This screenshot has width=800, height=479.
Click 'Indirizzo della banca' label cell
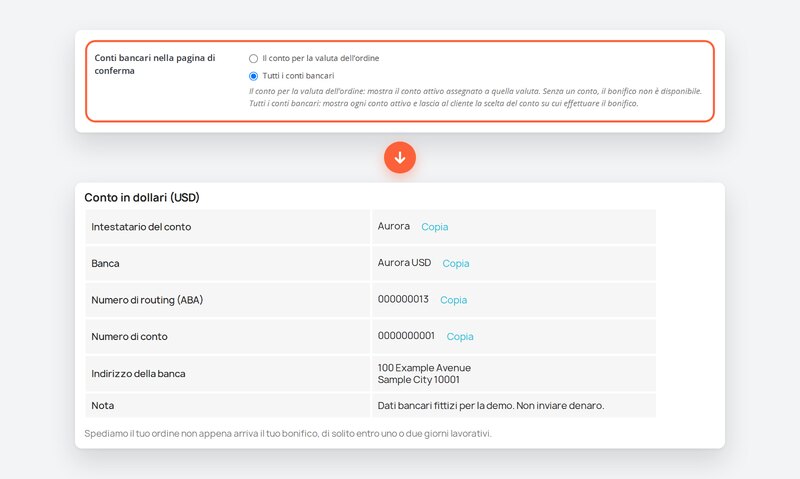click(228, 373)
